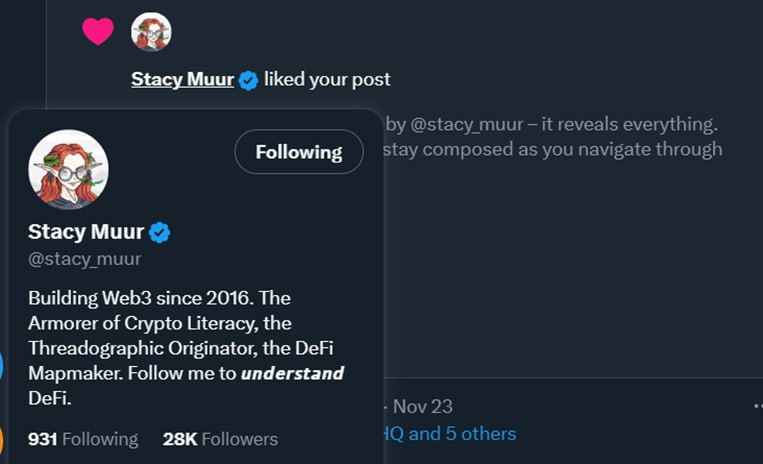Open the Stacy Muur link in the notification
This screenshot has height=464, width=763.
pos(182,79)
